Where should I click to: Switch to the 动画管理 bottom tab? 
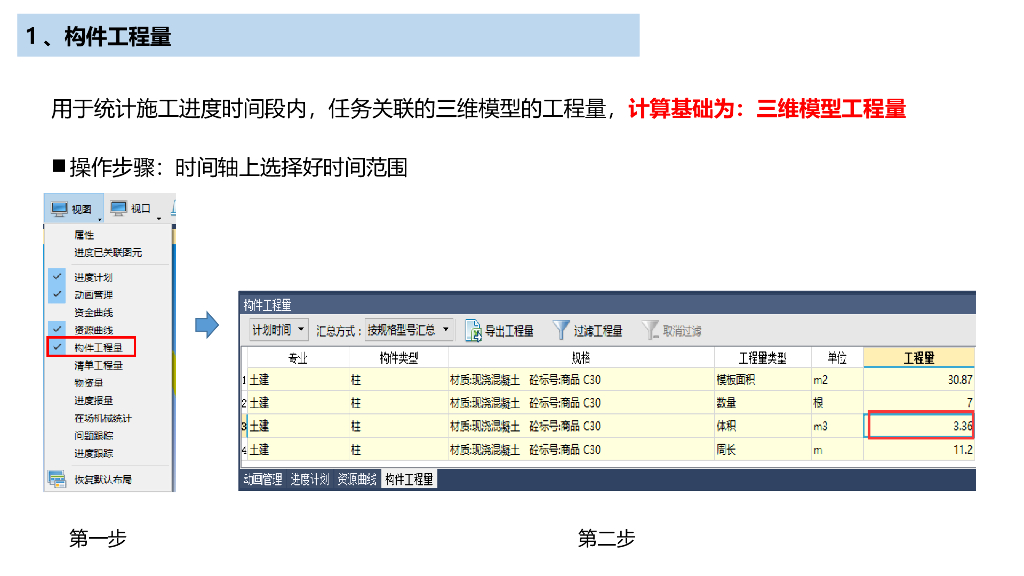pos(263,479)
